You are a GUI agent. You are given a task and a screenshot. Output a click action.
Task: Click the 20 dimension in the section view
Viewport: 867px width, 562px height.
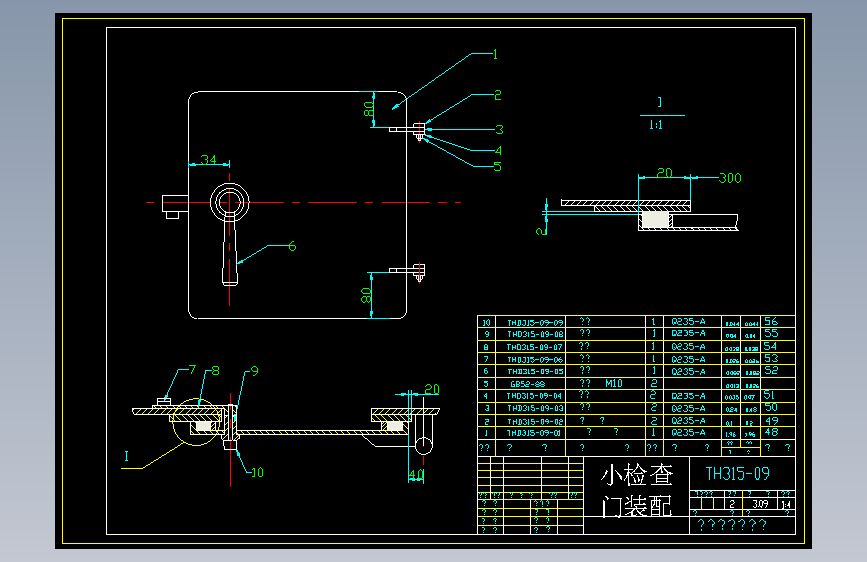(x=432, y=389)
